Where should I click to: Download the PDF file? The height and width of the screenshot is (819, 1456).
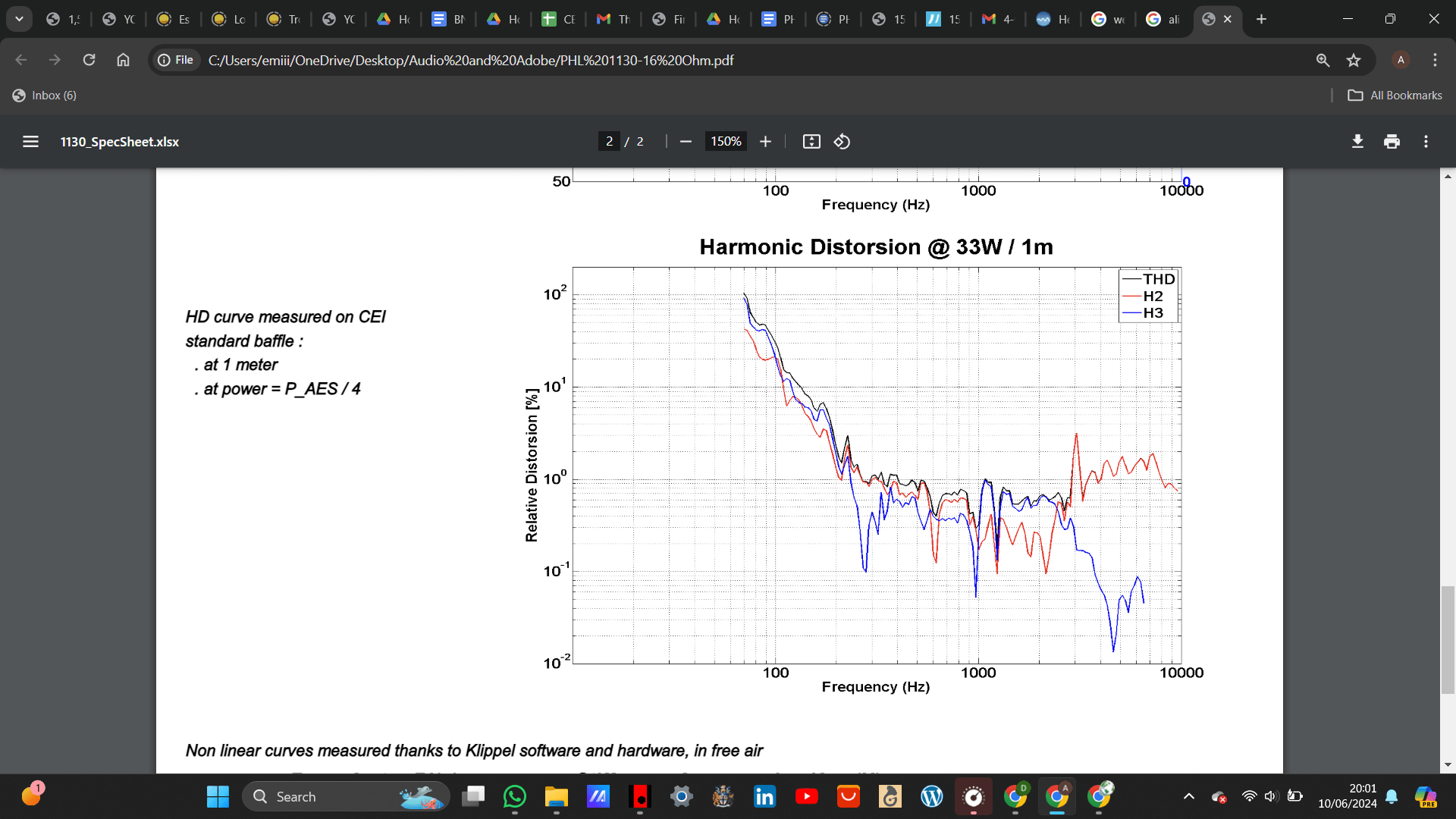(1357, 142)
